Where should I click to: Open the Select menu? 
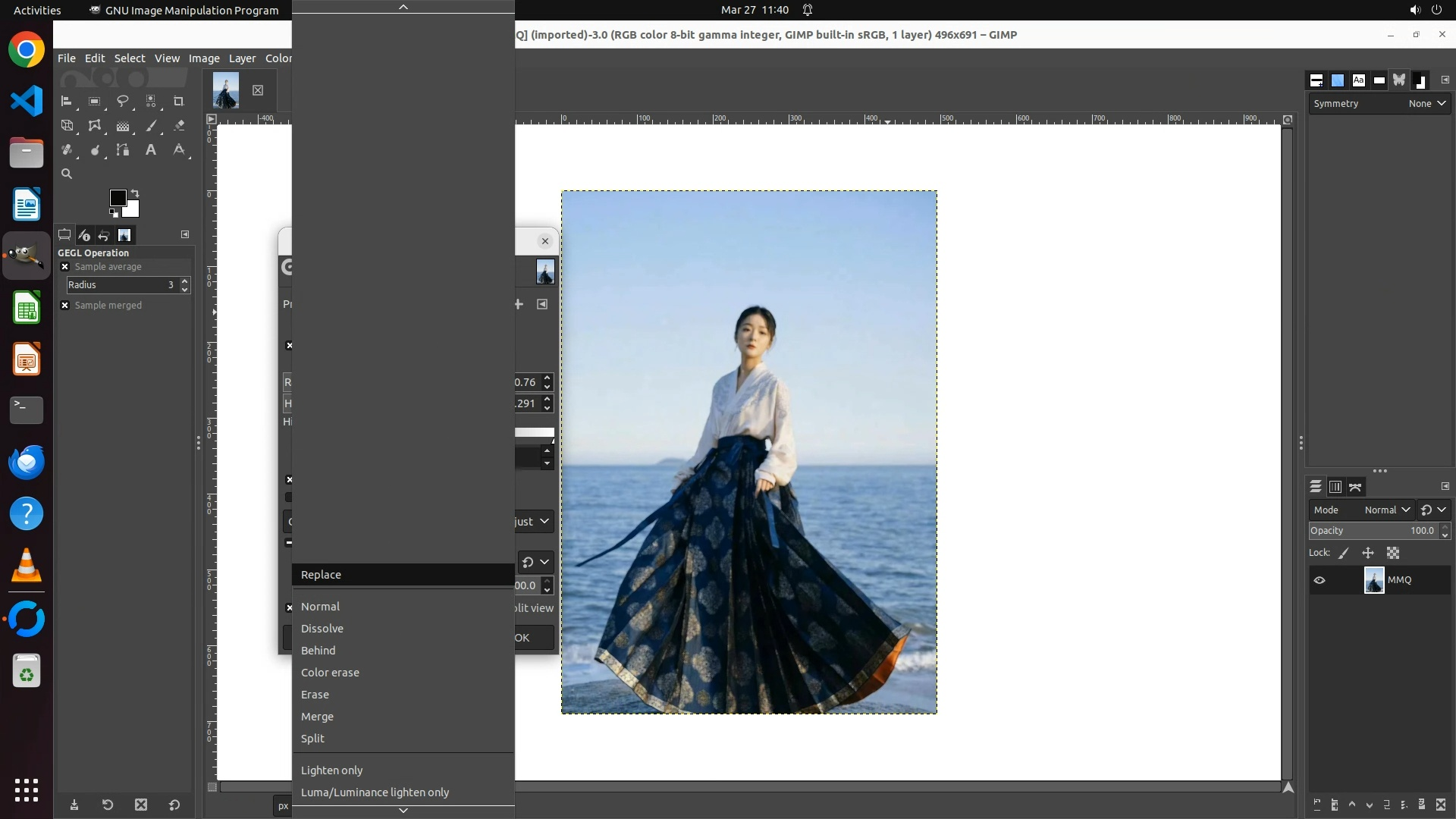point(130,58)
